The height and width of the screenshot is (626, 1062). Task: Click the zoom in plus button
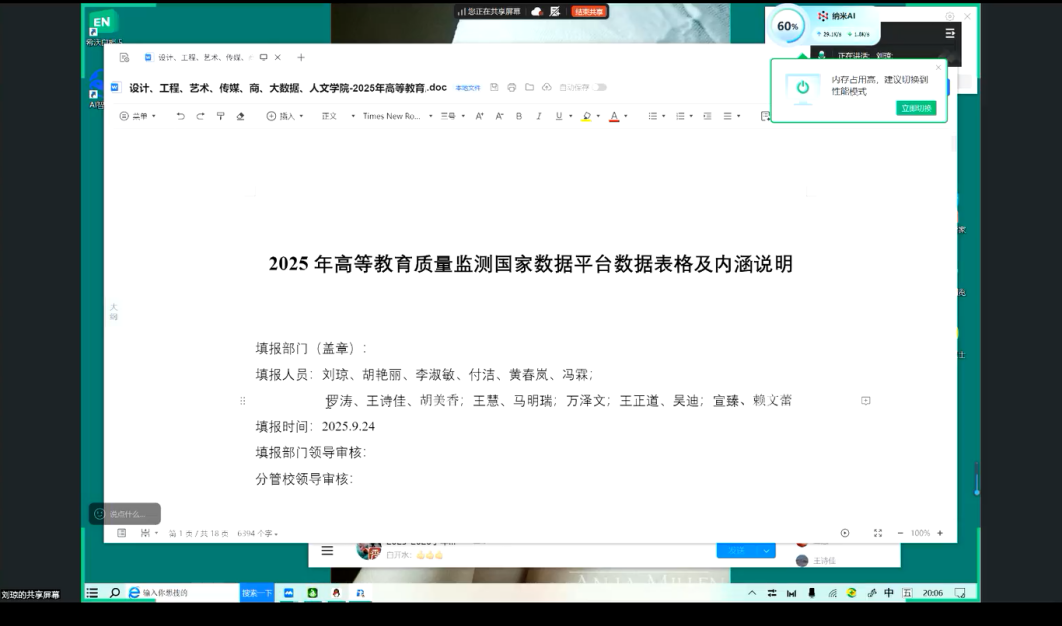click(939, 533)
